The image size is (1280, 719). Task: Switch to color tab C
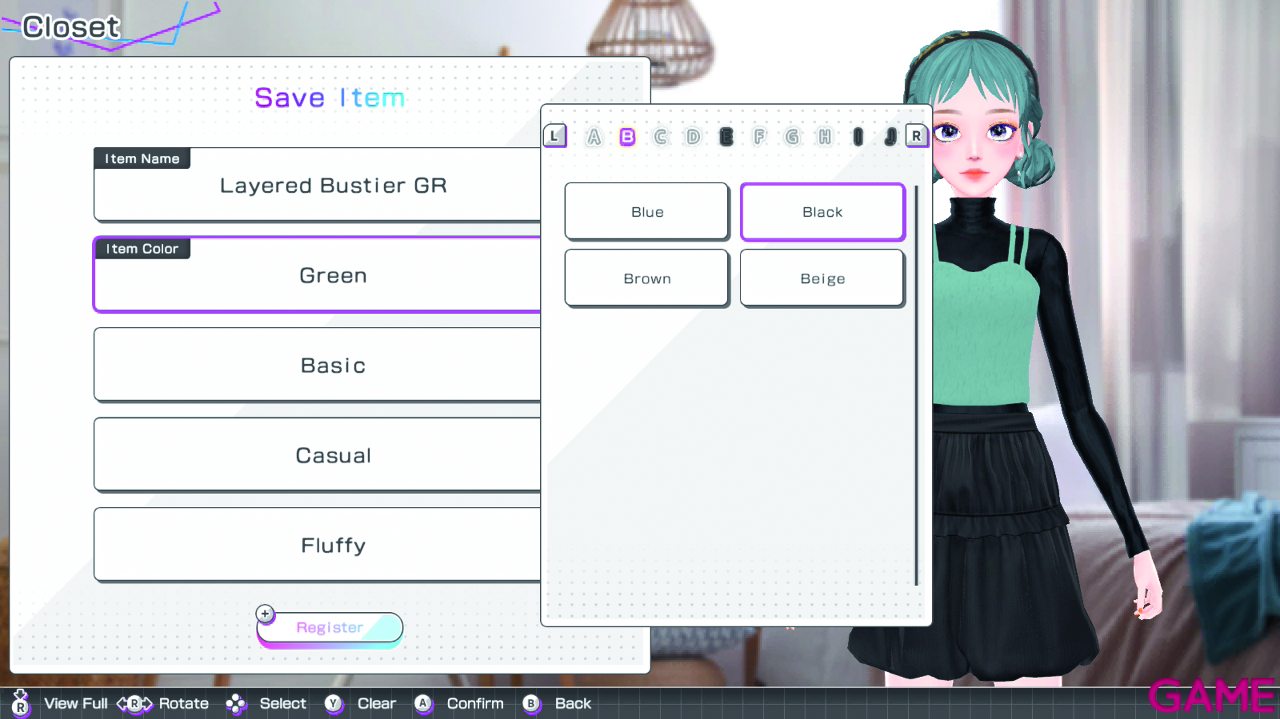tap(660, 137)
